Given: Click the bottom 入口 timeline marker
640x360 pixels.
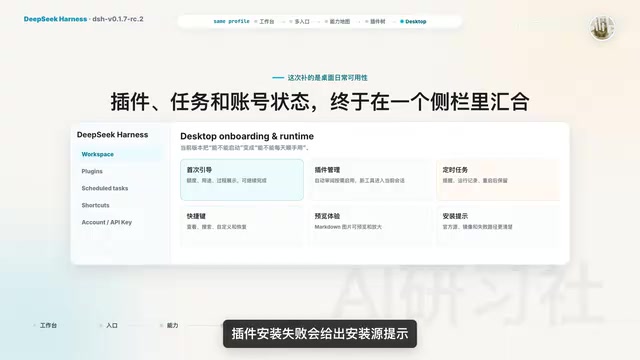Looking at the screenshot, I should coord(109,325).
